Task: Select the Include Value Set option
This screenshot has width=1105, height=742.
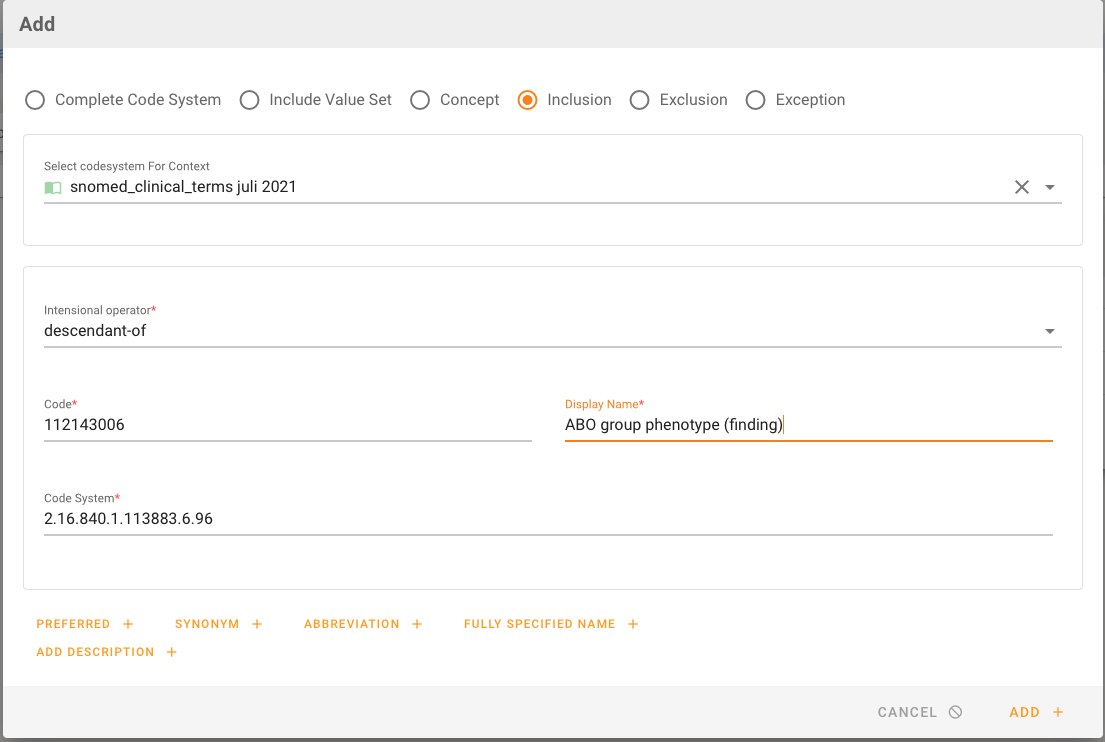Action: pyautogui.click(x=250, y=100)
